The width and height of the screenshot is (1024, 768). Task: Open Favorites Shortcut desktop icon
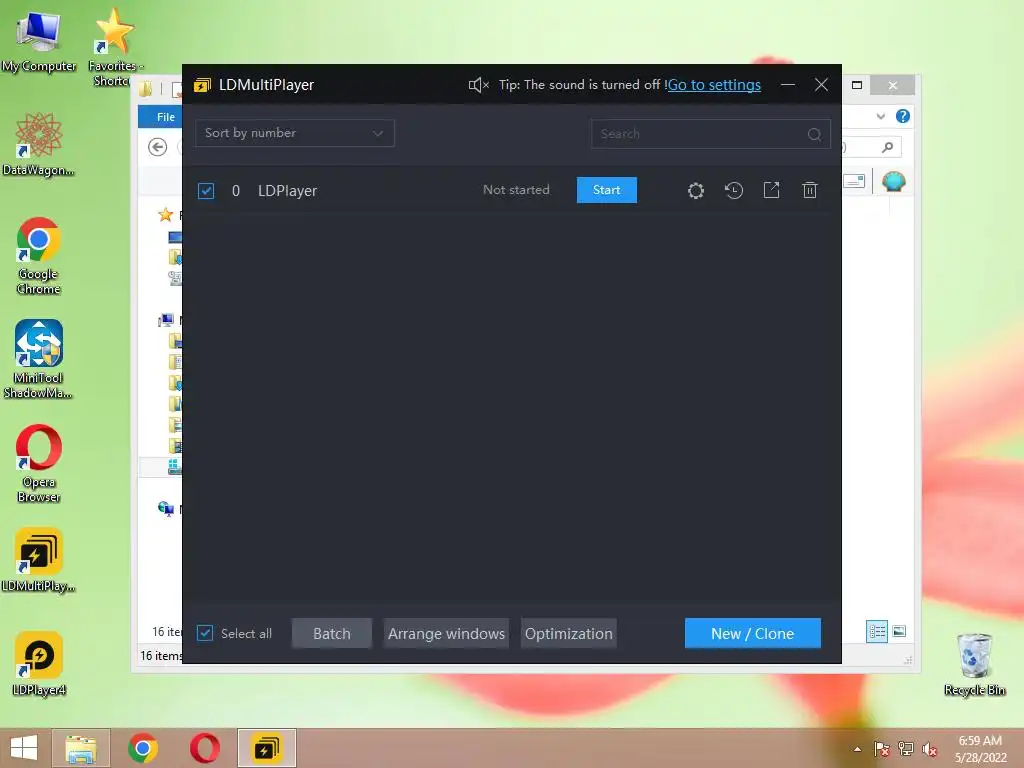115,47
